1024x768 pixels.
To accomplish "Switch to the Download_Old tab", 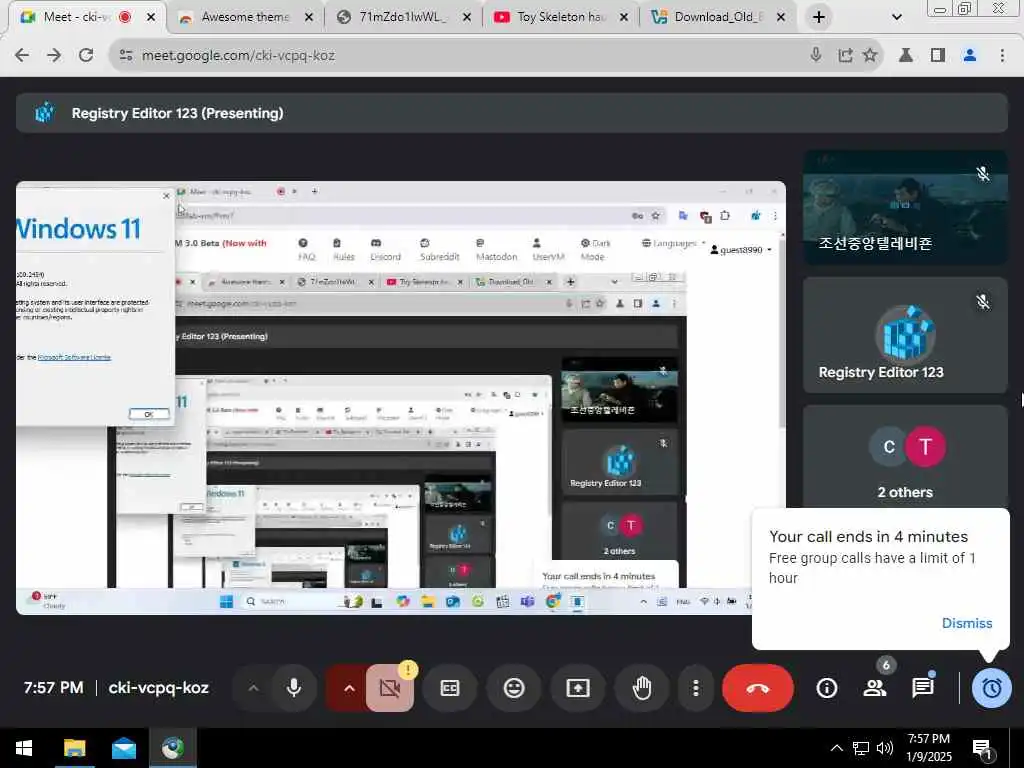I will point(717,17).
